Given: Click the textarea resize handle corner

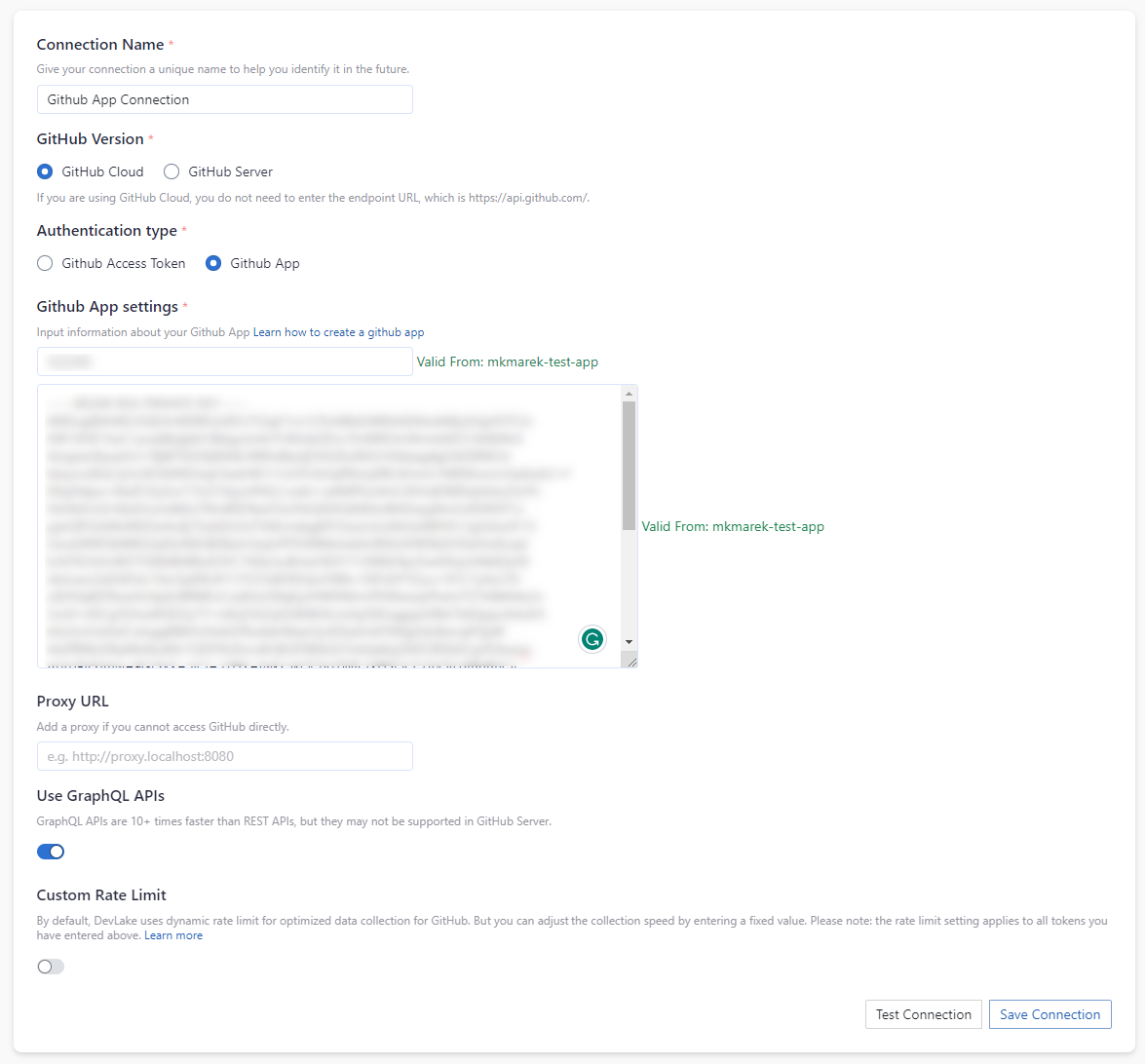Looking at the screenshot, I should 631,662.
